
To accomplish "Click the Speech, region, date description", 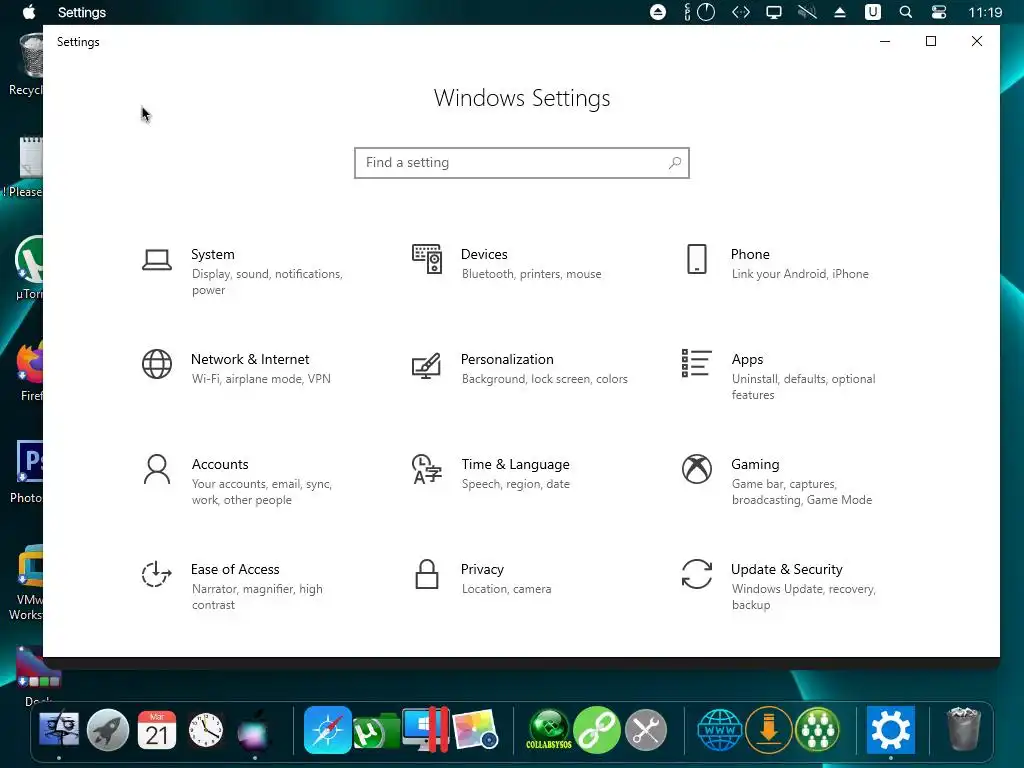I will point(515,484).
